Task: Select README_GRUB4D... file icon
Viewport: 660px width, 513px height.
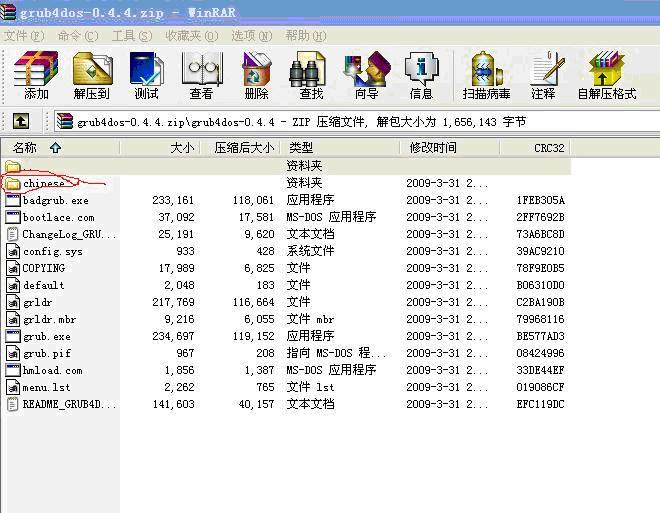Action: tap(13, 404)
